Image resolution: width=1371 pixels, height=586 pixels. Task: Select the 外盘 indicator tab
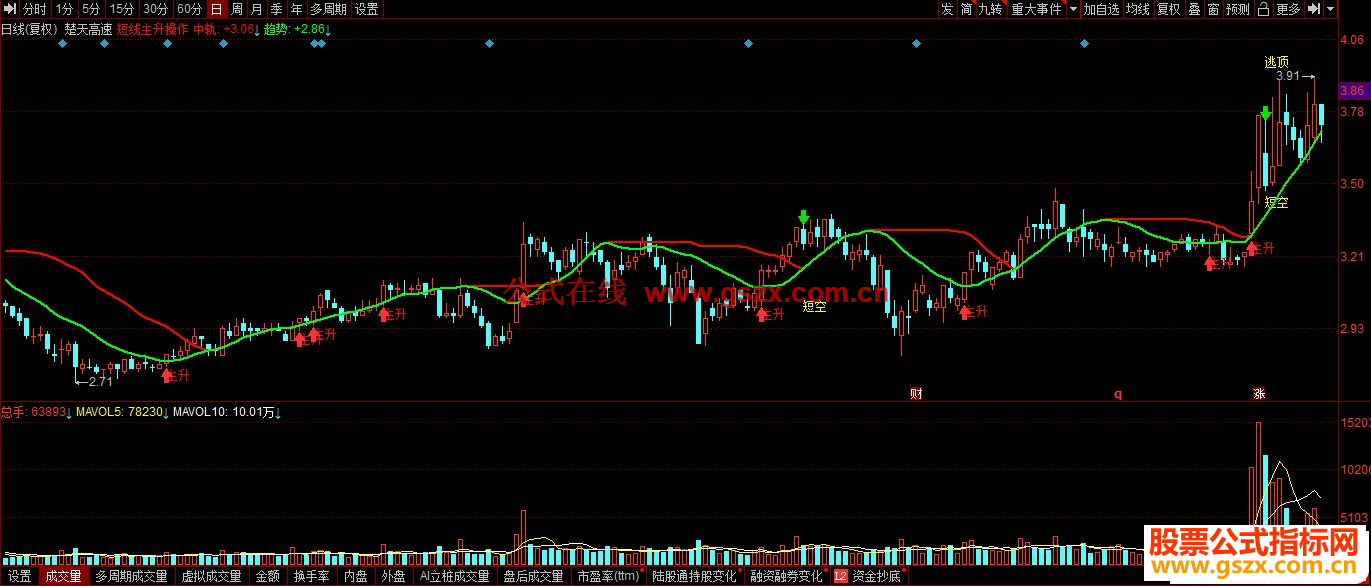393,576
